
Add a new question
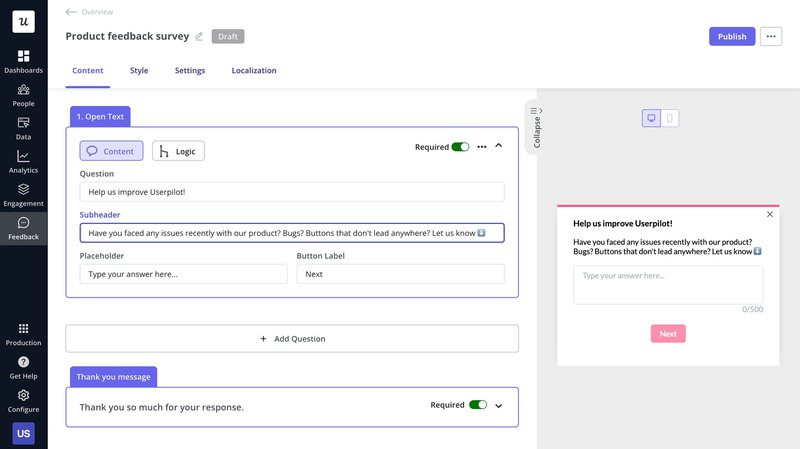click(x=292, y=338)
